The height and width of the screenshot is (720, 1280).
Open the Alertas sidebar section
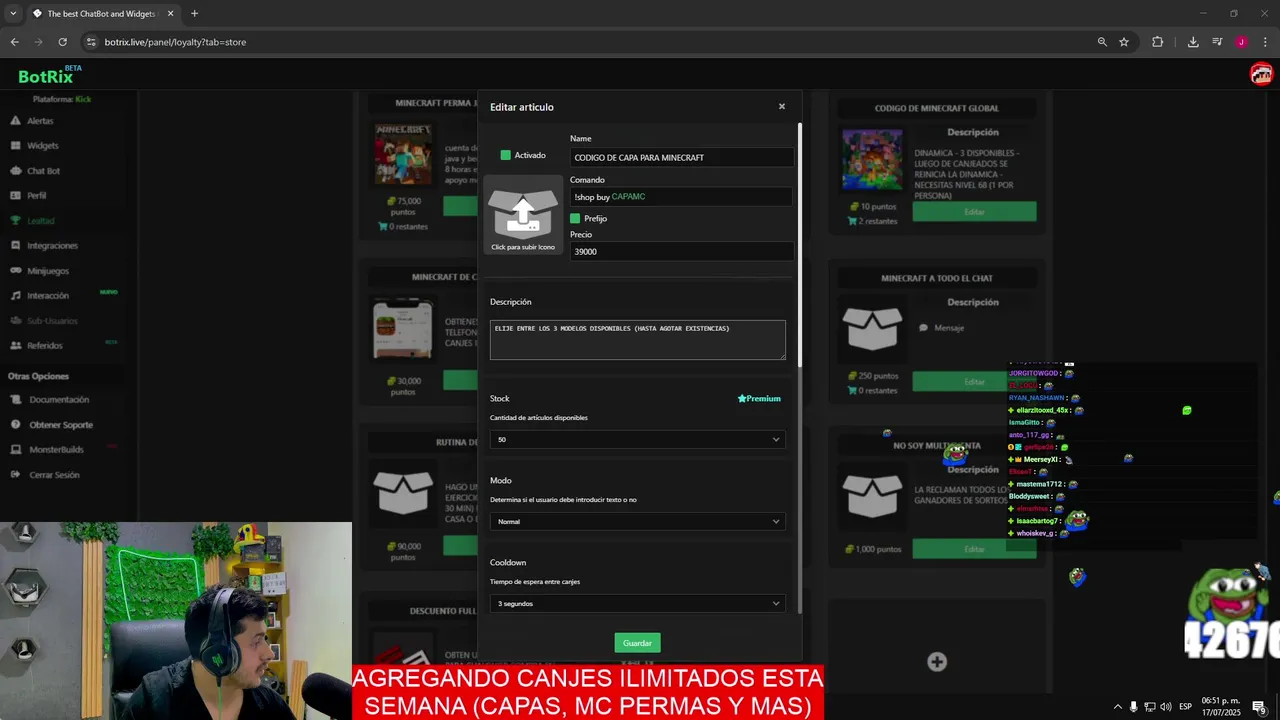coord(40,121)
